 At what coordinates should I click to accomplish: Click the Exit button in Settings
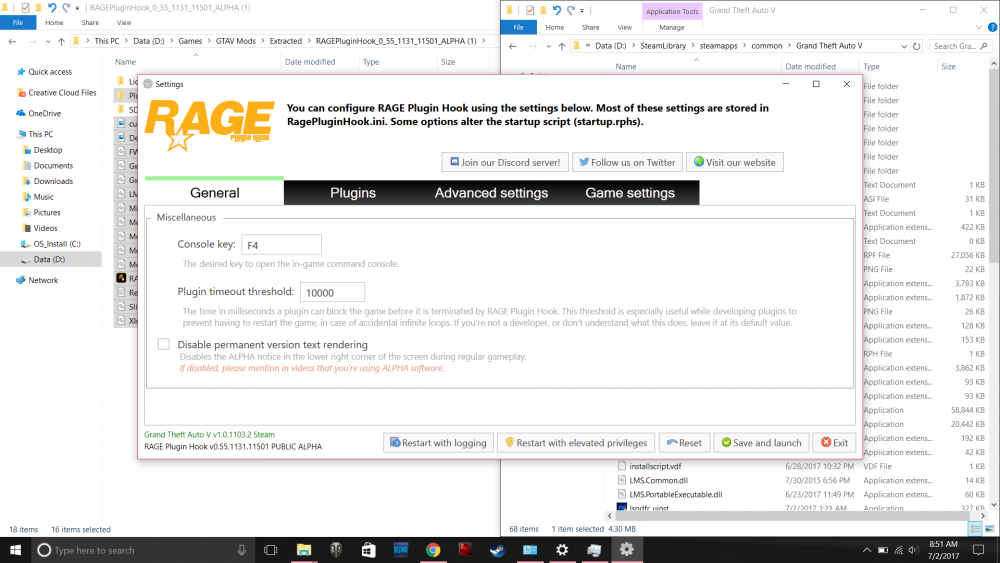(x=834, y=442)
